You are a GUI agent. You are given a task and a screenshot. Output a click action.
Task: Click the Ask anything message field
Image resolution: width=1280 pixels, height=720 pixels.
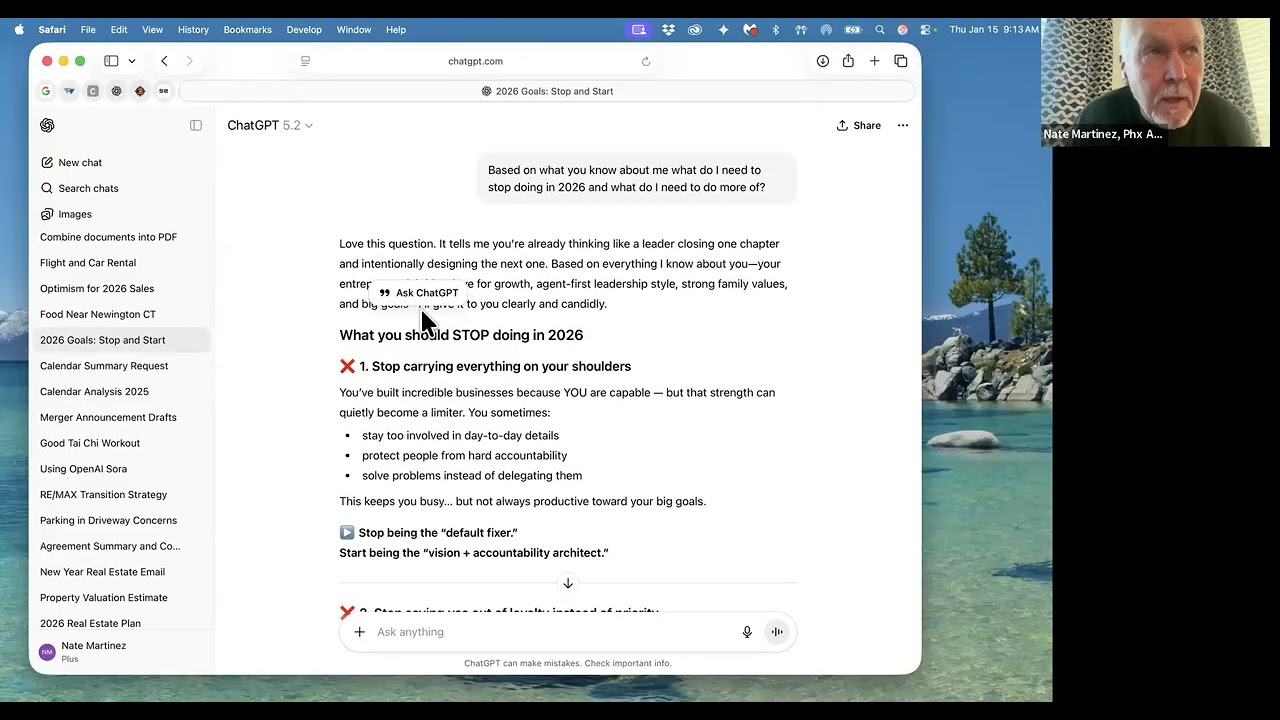[x=551, y=632]
